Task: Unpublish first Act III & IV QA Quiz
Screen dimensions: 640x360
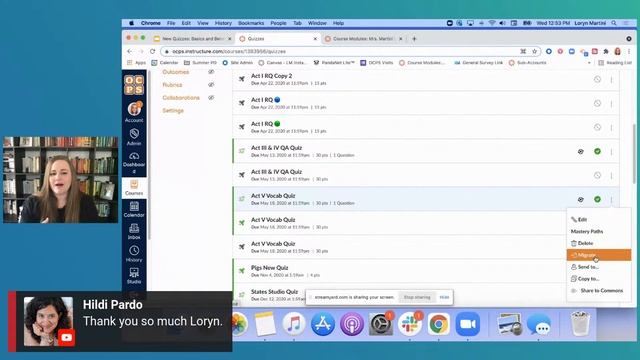Action: (x=597, y=151)
